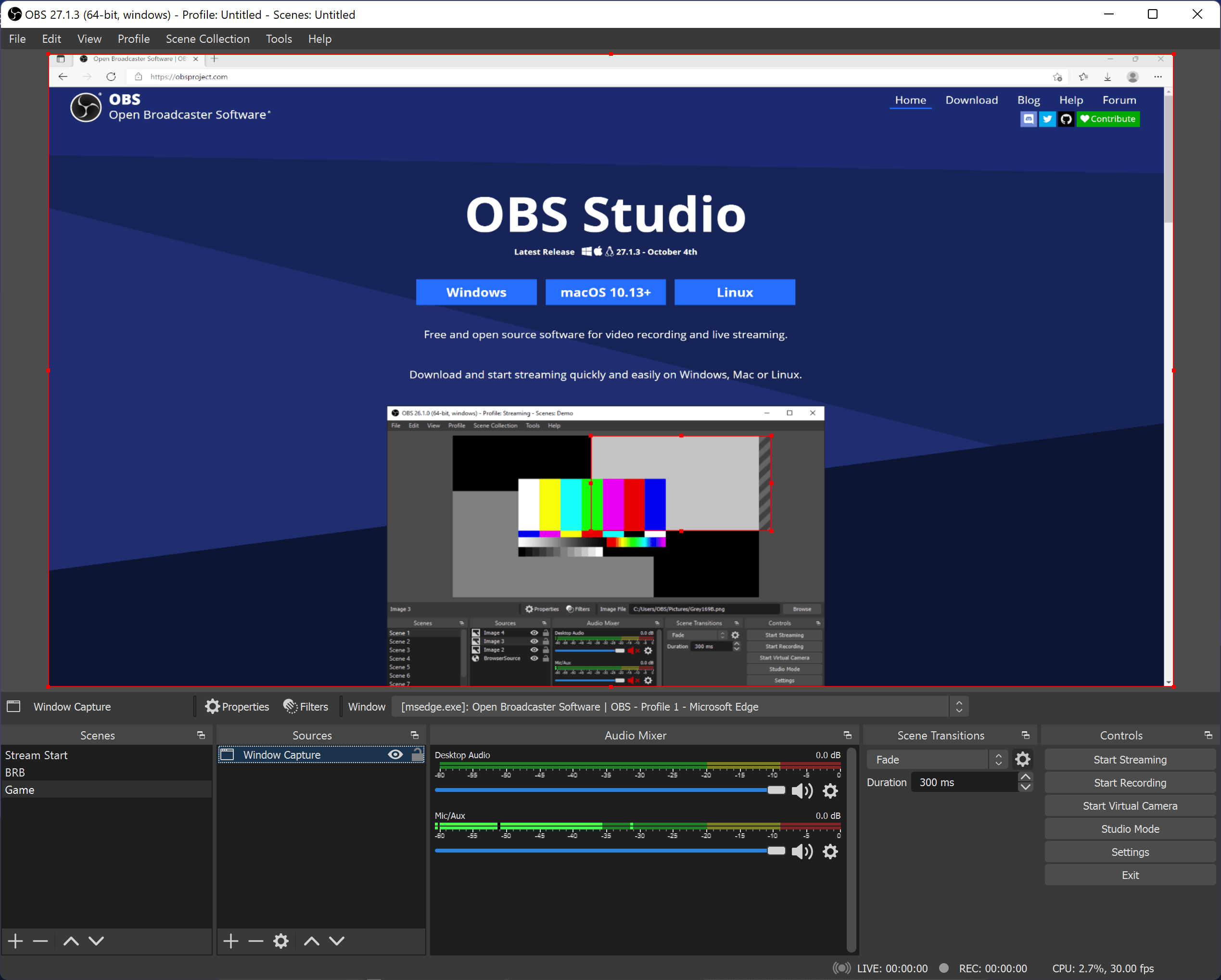
Task: Open the Tools menu
Action: 278,38
